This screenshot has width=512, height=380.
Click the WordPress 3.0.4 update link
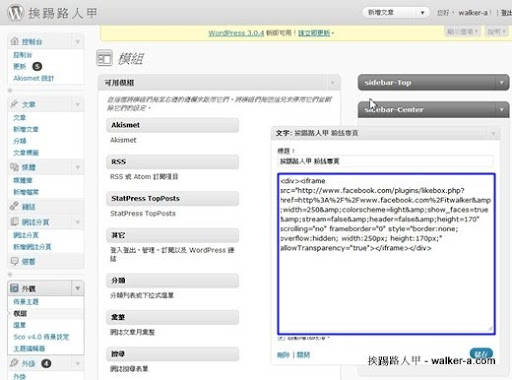[236, 33]
